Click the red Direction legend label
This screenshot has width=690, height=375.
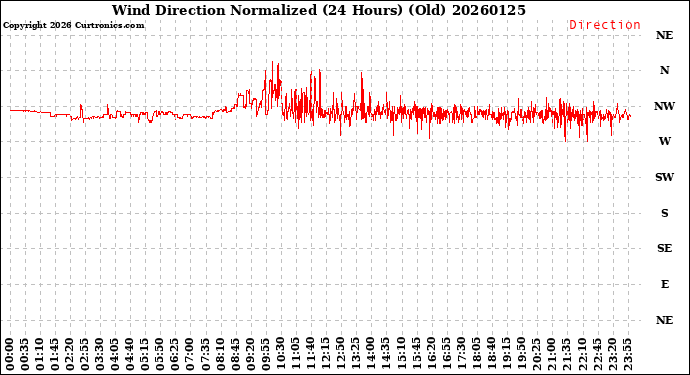coord(605,25)
